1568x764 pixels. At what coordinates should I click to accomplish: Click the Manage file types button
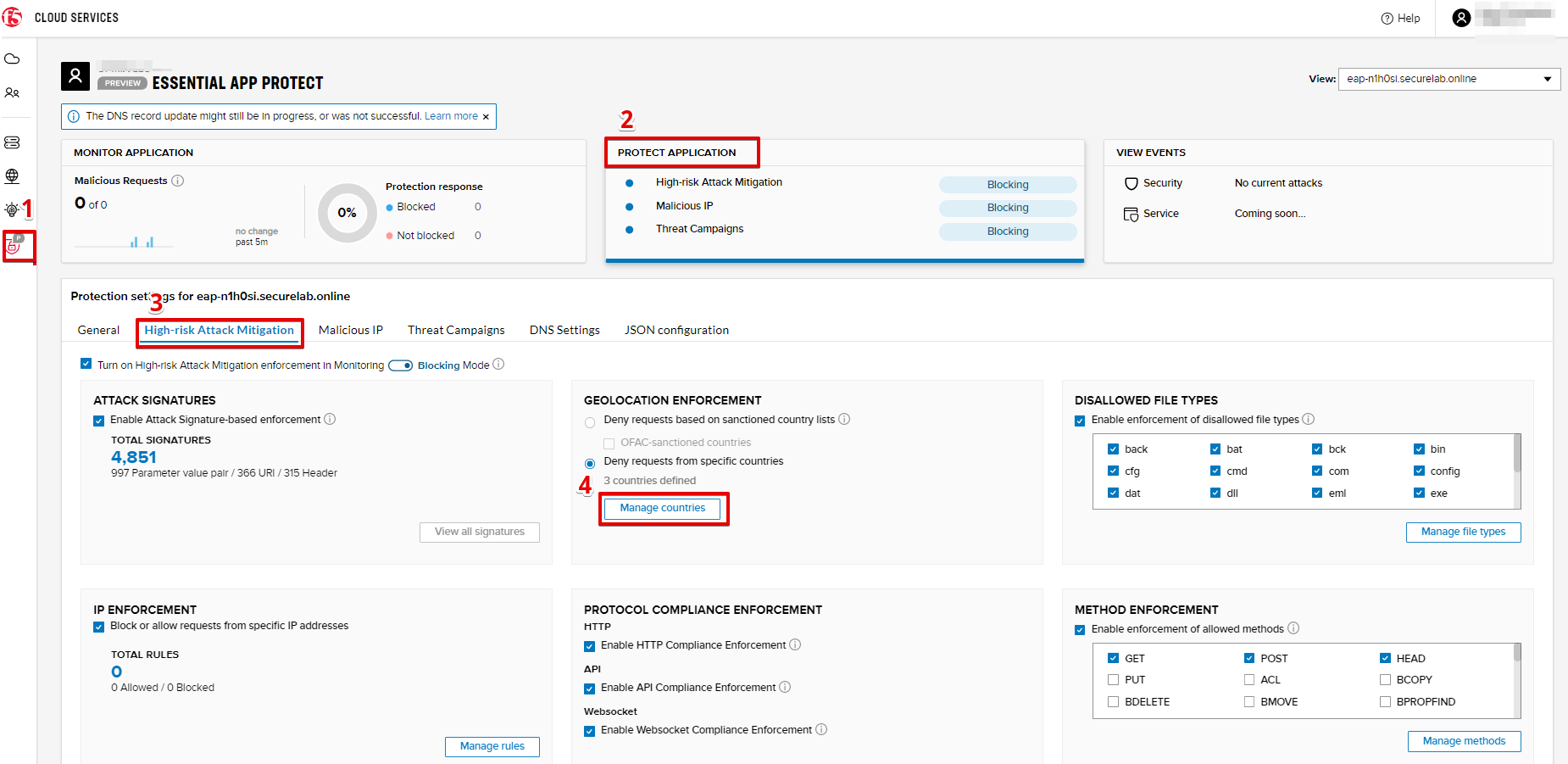pos(1464,532)
